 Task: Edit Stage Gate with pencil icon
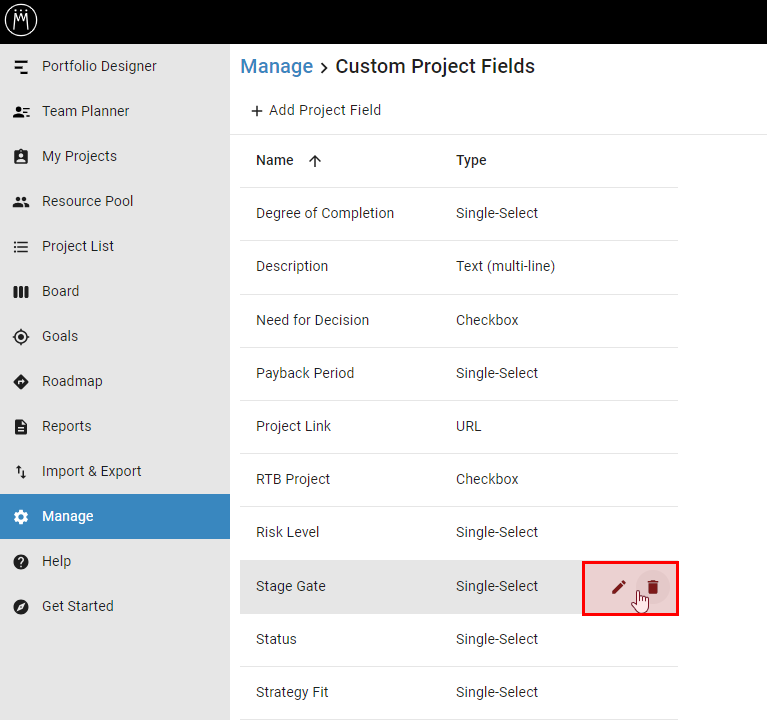pyautogui.click(x=618, y=587)
